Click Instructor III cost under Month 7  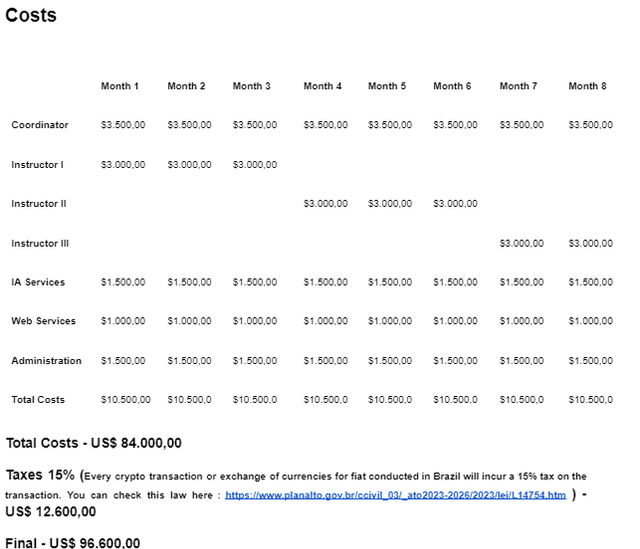point(521,243)
